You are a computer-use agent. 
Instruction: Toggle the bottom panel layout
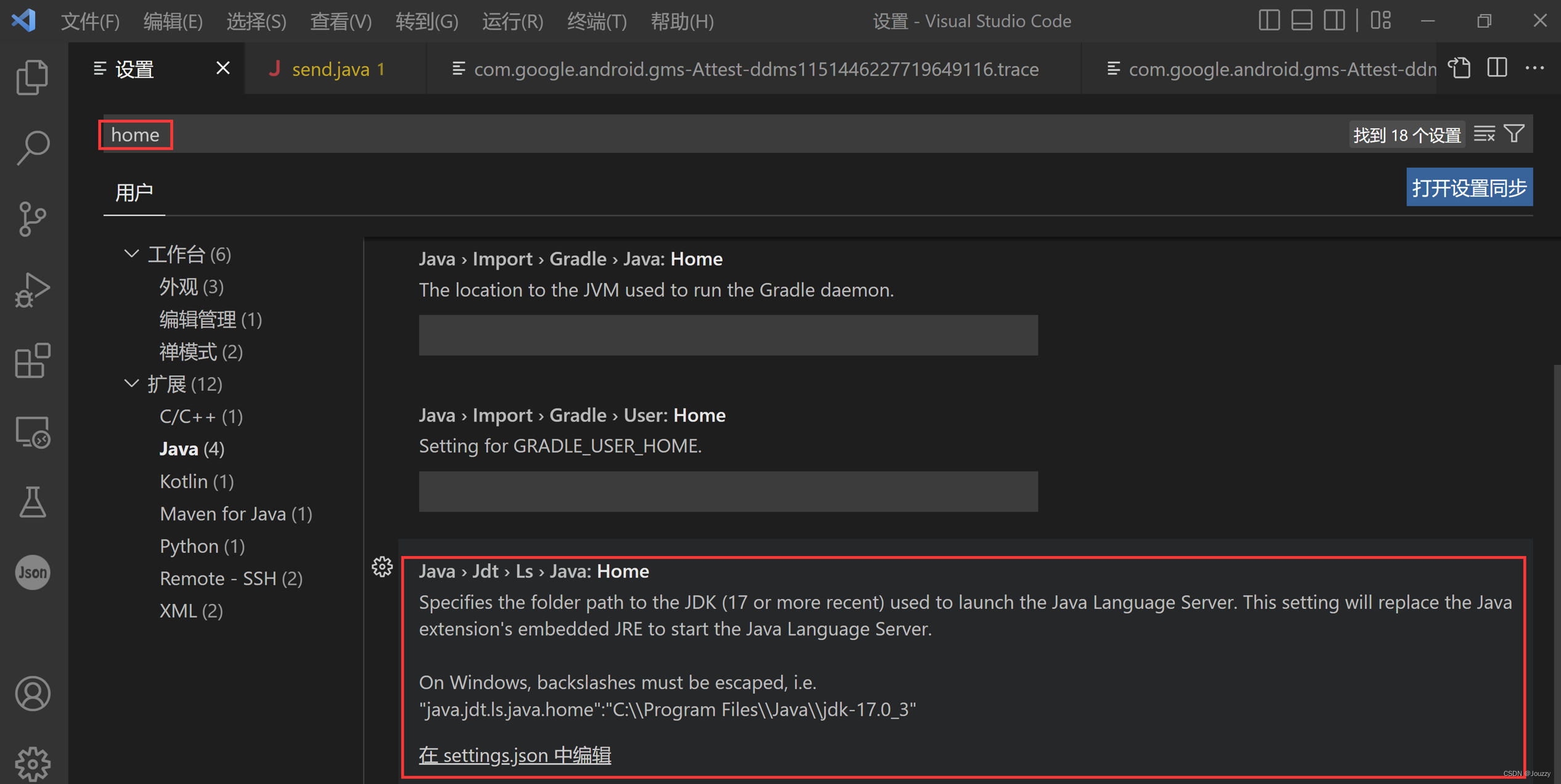1301,21
